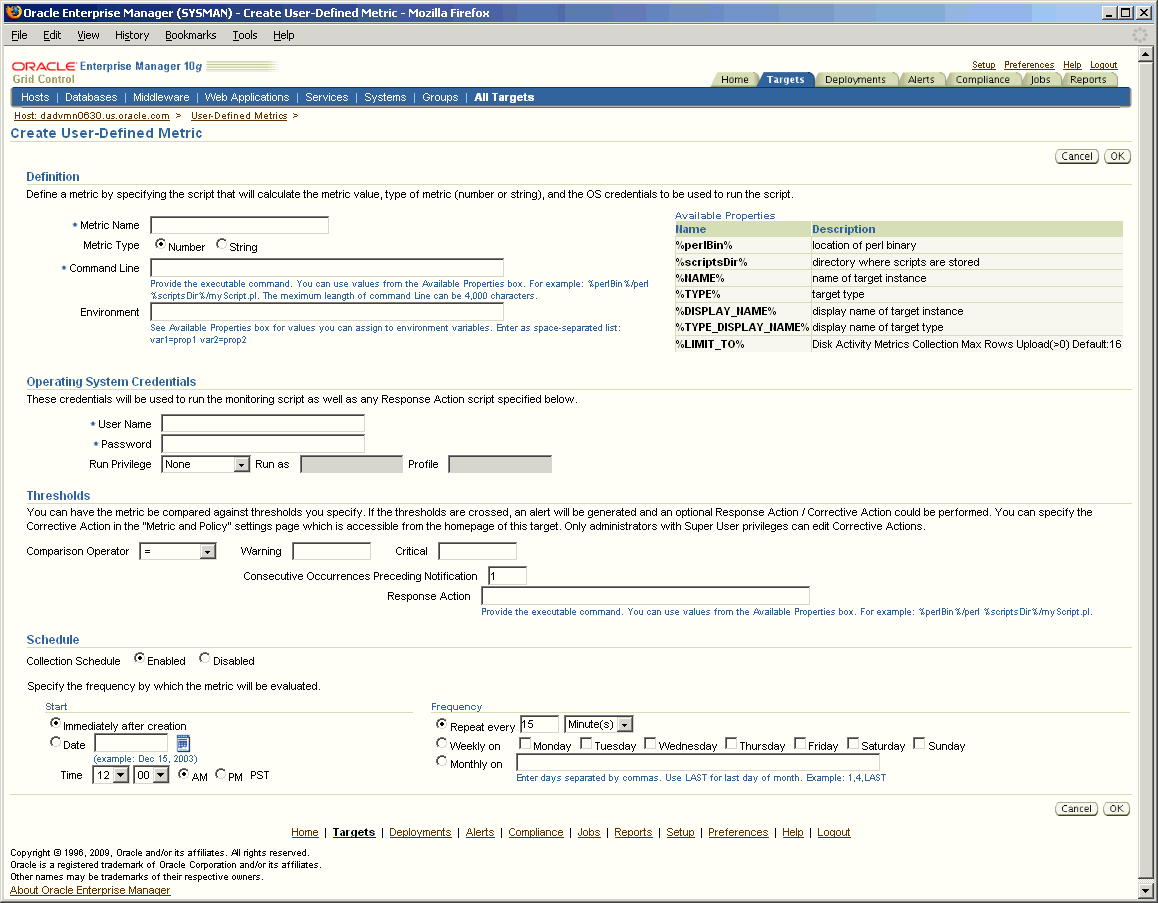Open the Edit menu
This screenshot has height=903, width=1158.
[52, 35]
